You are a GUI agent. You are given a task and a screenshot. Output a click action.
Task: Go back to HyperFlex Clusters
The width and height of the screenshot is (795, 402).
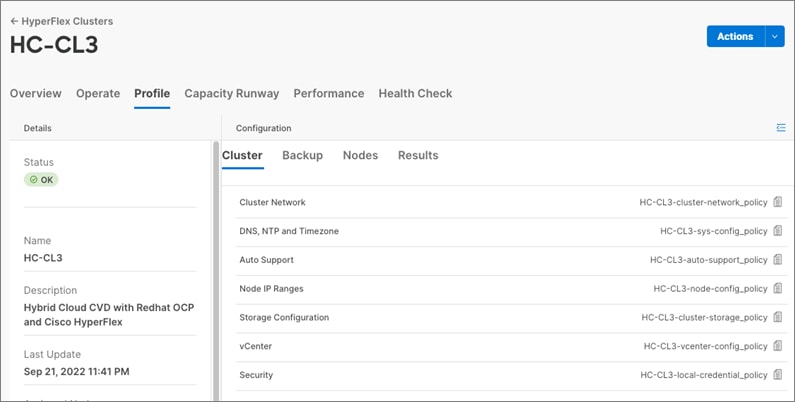(x=62, y=21)
